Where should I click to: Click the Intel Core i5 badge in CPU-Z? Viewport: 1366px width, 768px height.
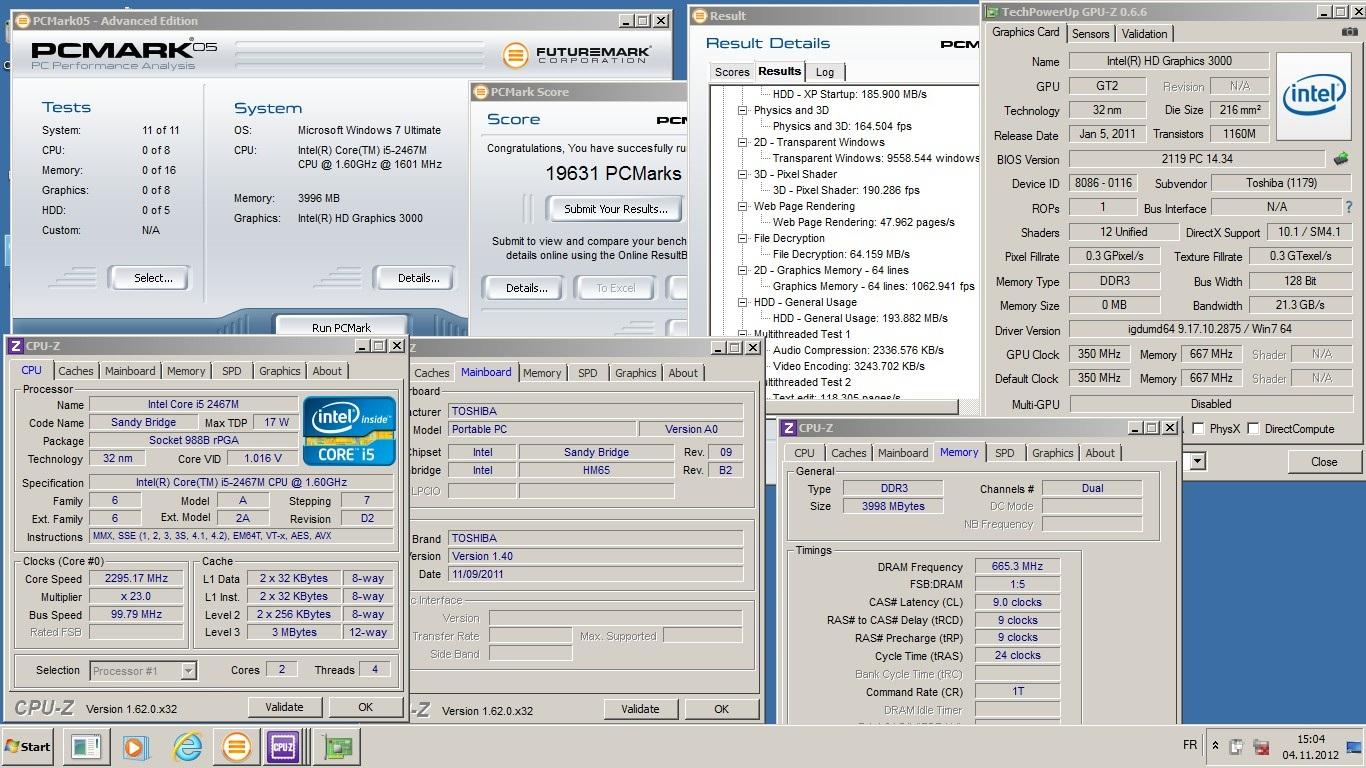click(x=350, y=431)
